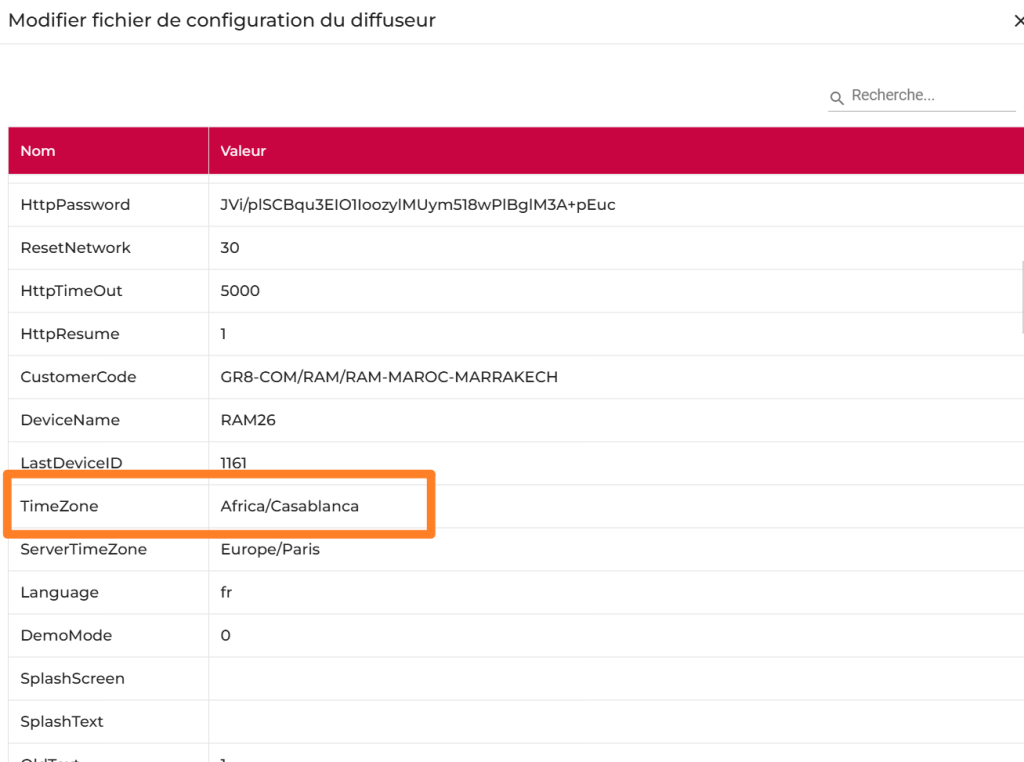Viewport: 1024px width, 762px height.
Task: Click the LastDeviceID value 1161
Action: 233,463
